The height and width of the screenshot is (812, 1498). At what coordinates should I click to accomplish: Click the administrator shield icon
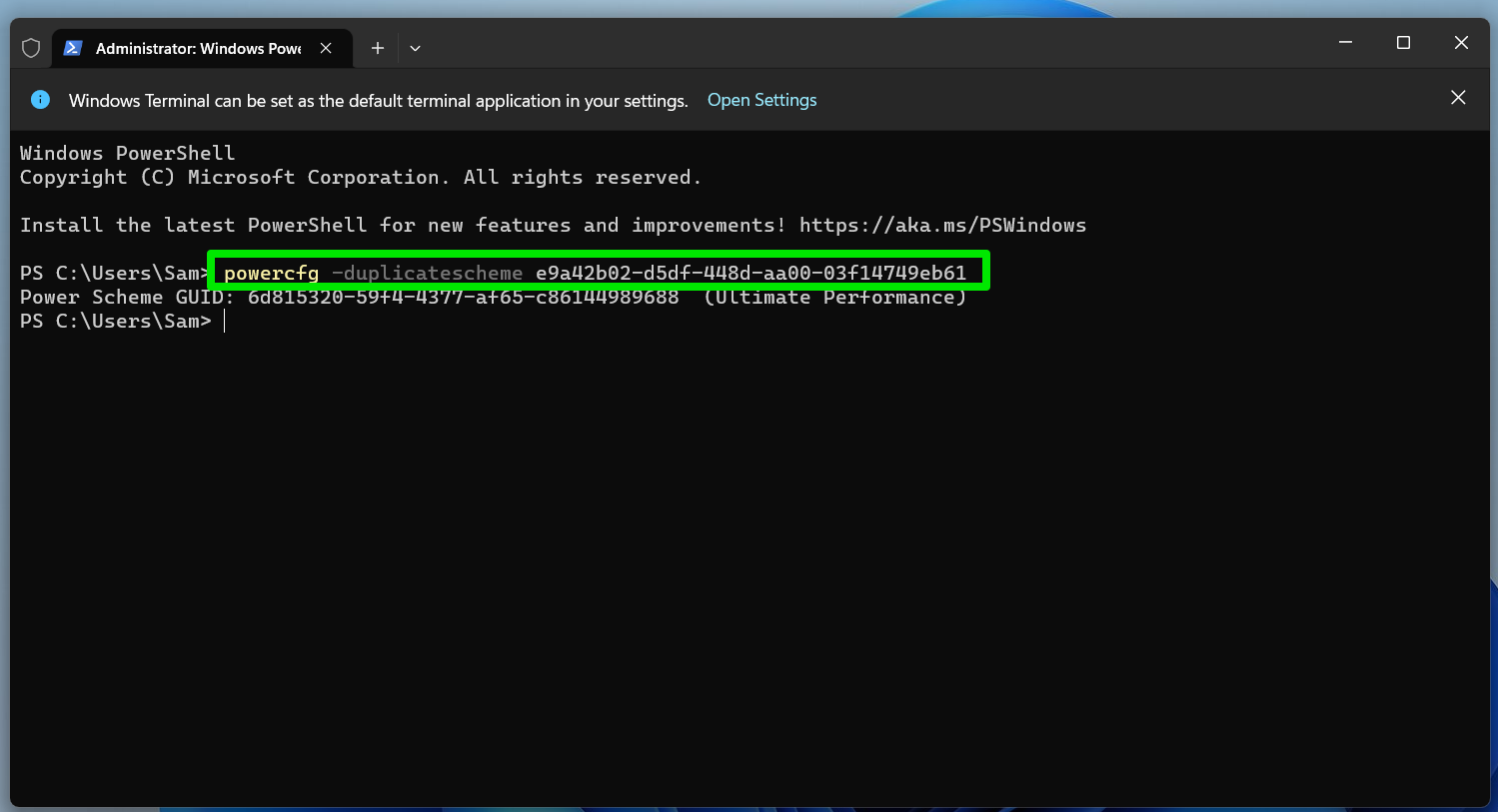[31, 48]
